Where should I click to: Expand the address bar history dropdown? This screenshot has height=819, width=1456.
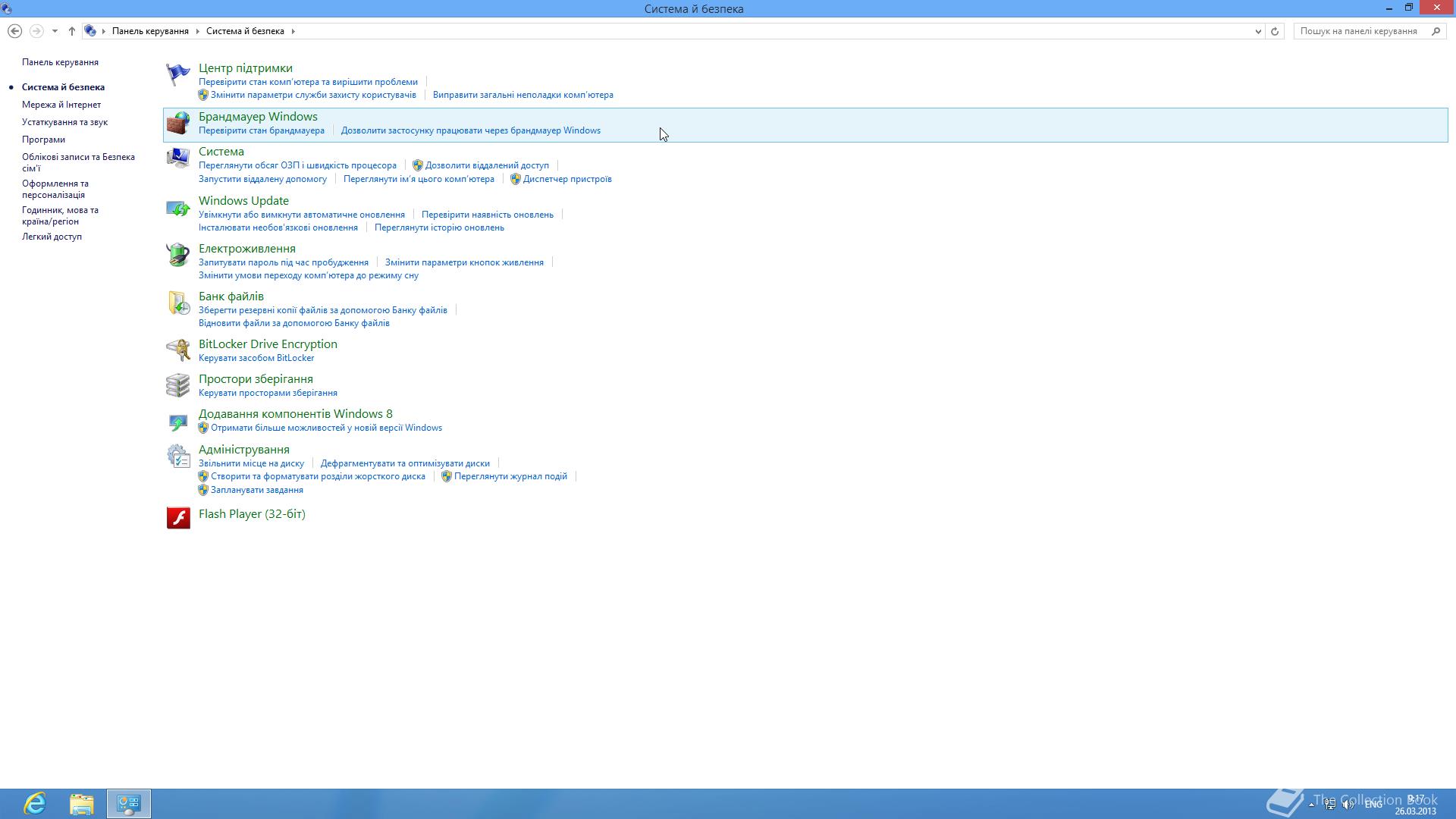pyautogui.click(x=1258, y=31)
